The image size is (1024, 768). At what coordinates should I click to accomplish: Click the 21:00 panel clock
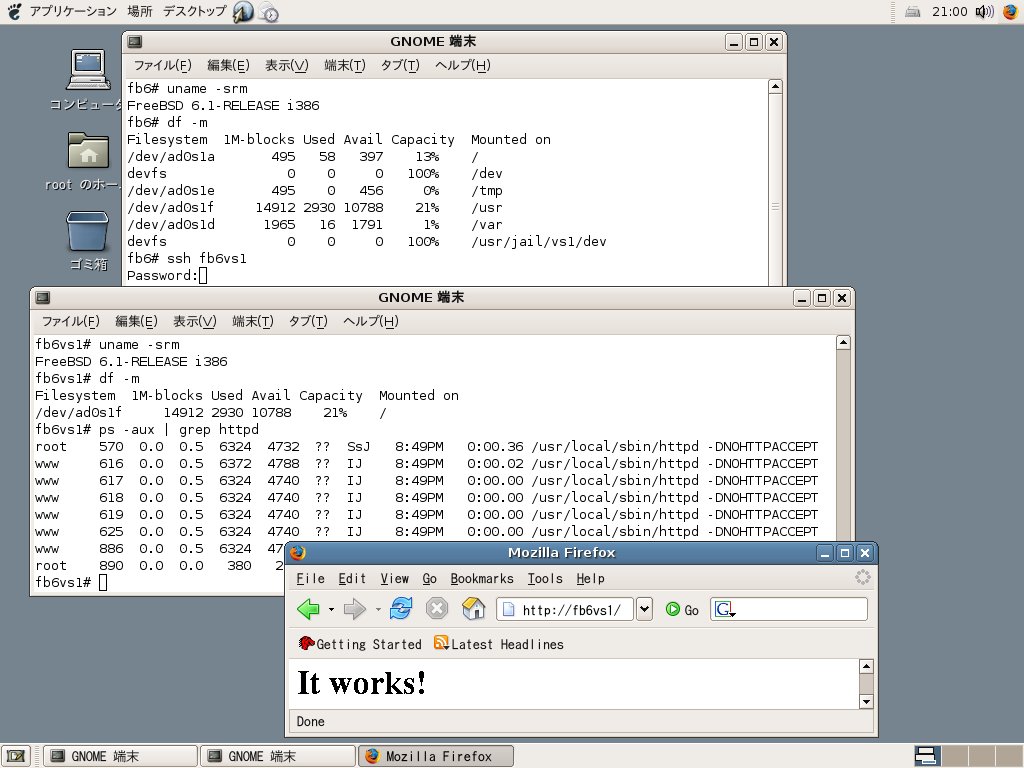[x=950, y=12]
